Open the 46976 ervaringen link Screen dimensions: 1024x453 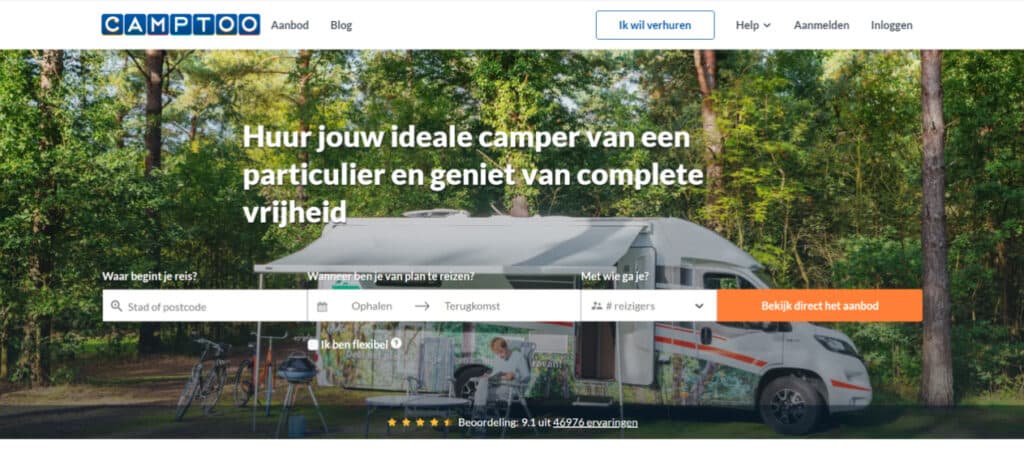pos(596,423)
